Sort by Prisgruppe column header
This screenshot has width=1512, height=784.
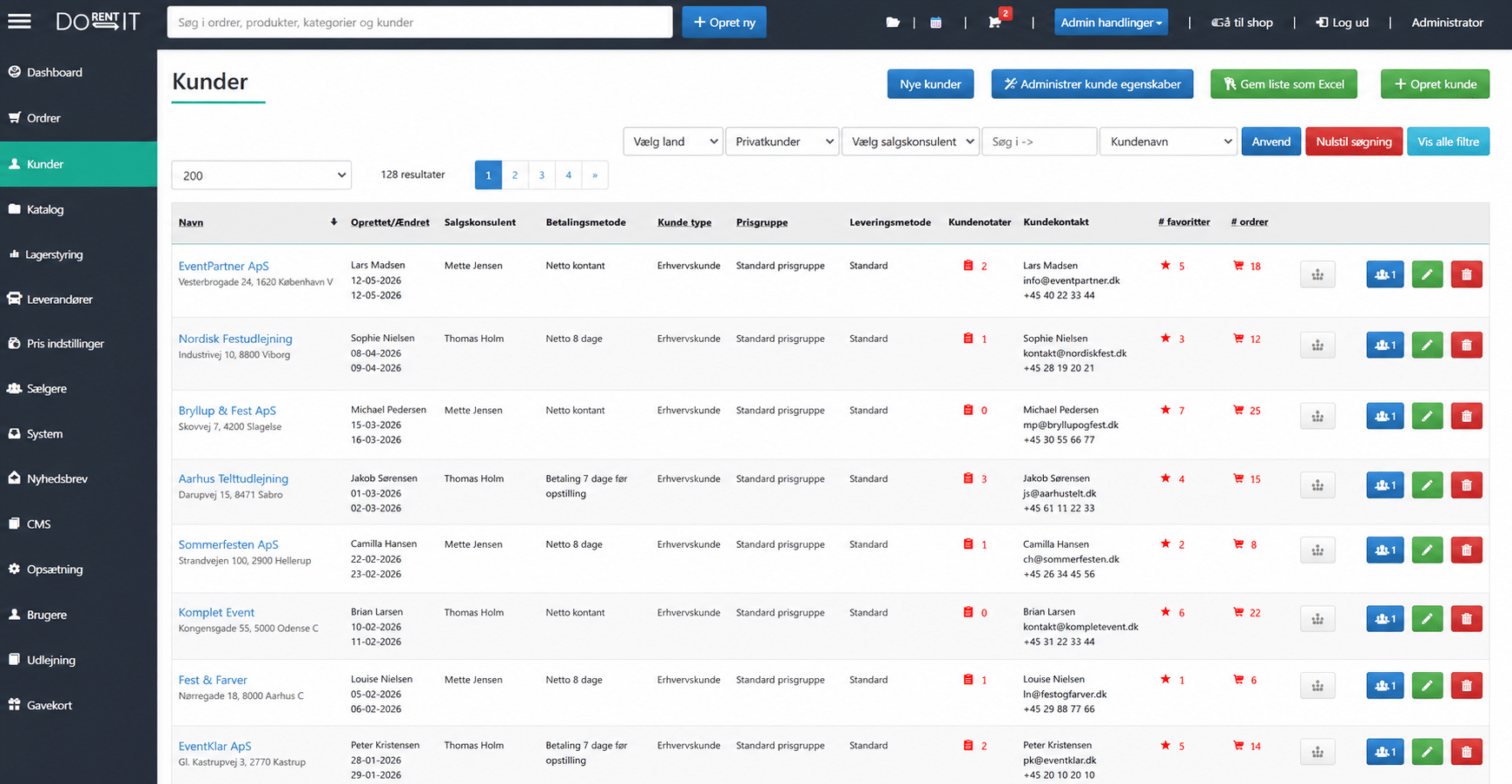(762, 222)
